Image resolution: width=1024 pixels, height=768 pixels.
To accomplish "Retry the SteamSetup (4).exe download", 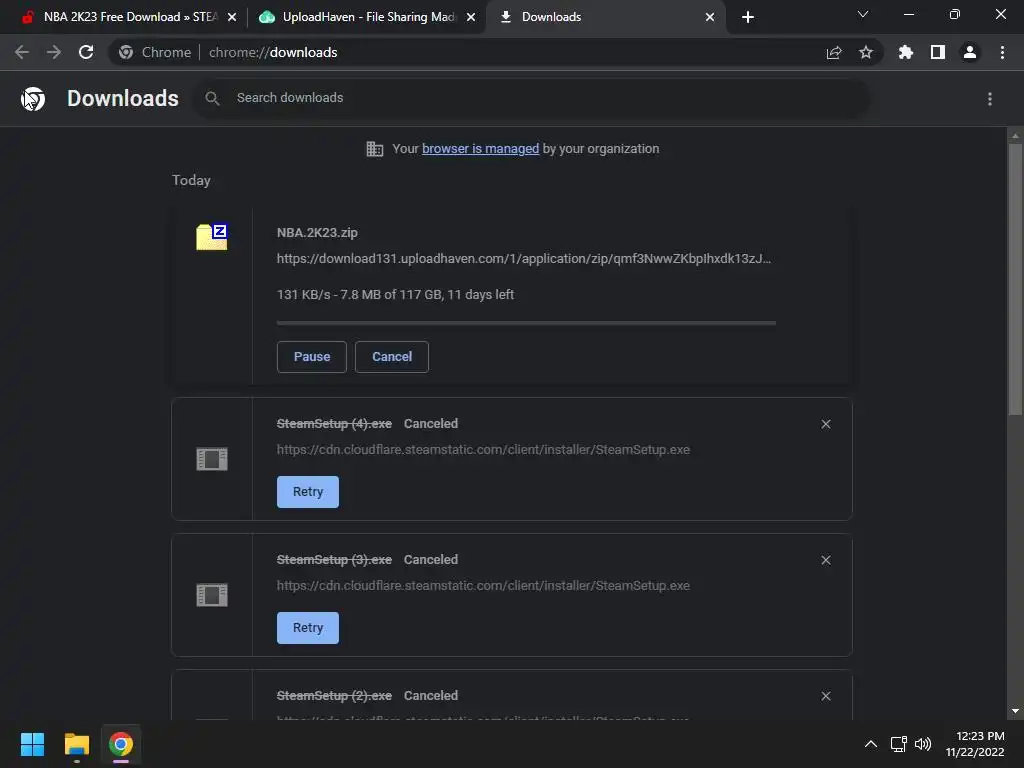I will pyautogui.click(x=308, y=492).
